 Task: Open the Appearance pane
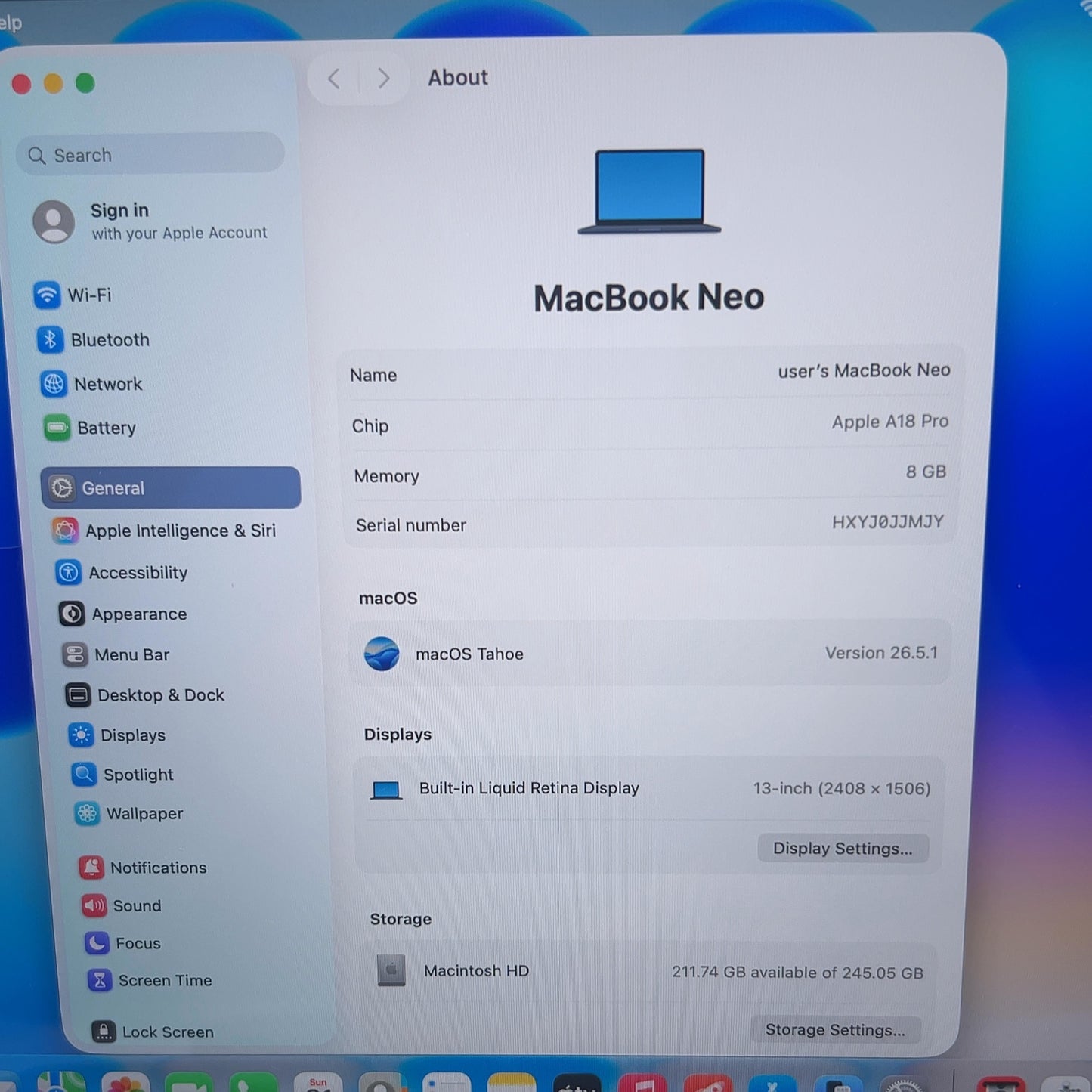pos(122,614)
